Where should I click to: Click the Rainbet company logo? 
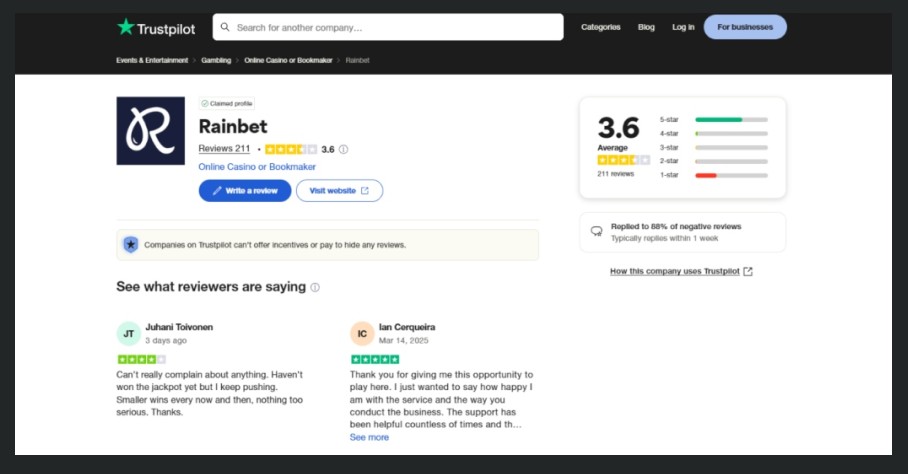[x=151, y=131]
